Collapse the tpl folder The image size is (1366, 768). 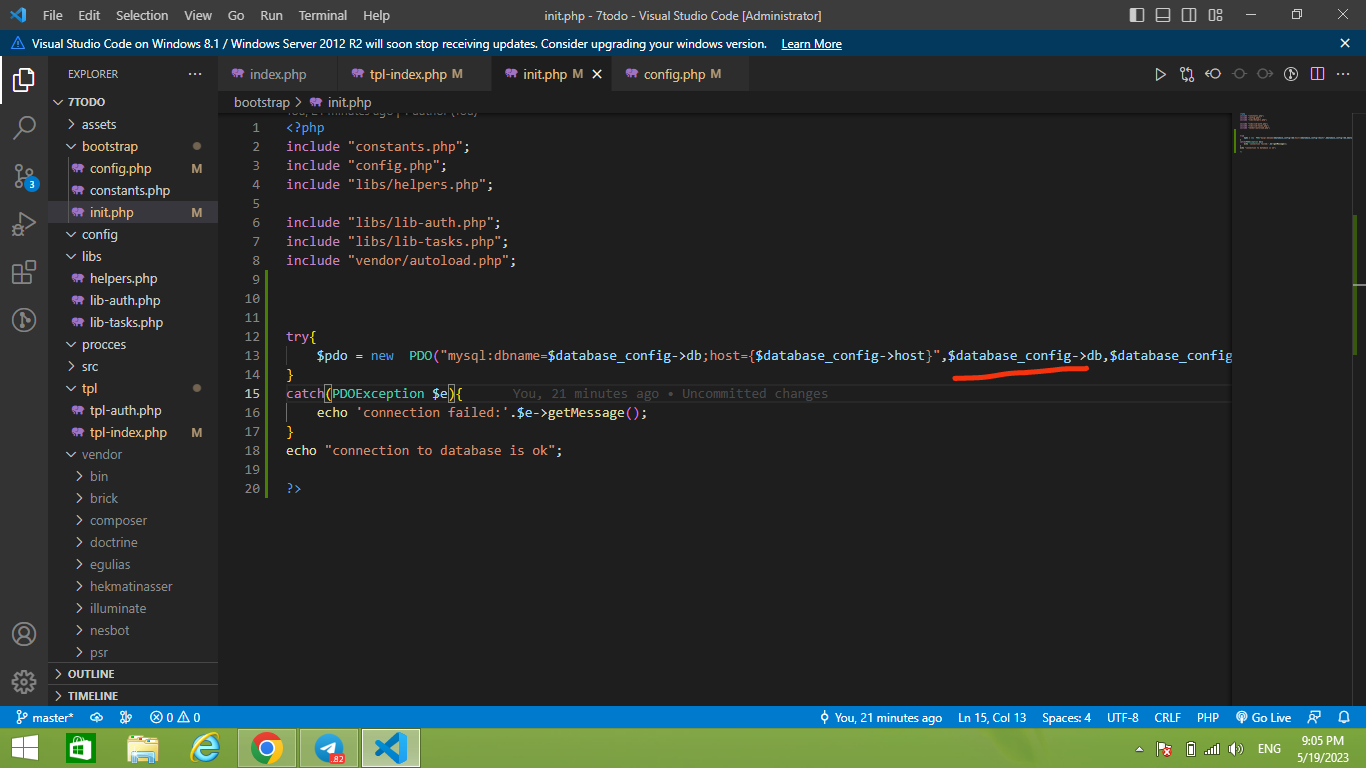point(133,388)
